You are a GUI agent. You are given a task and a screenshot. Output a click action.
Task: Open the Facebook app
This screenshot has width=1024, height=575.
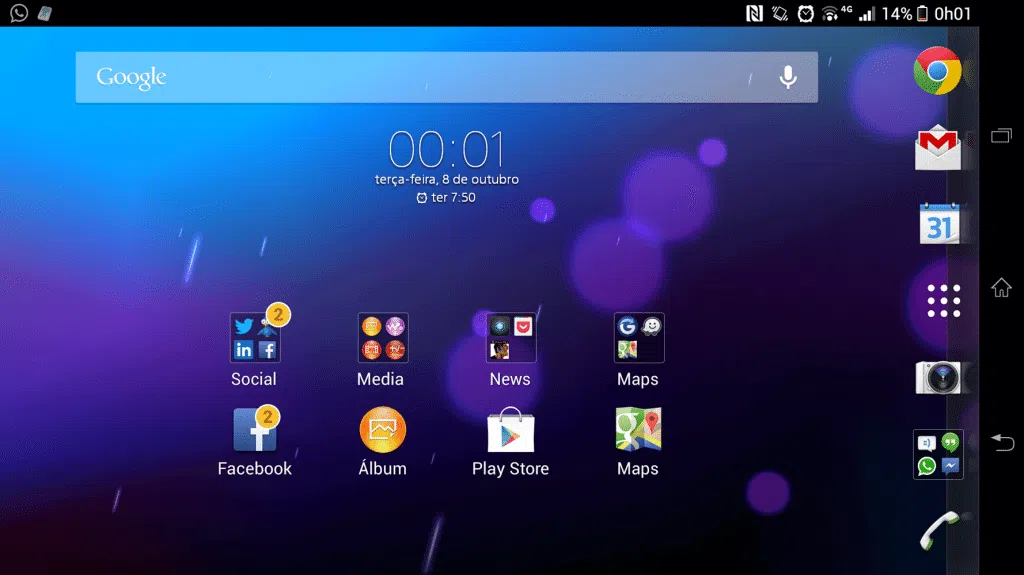click(255, 431)
